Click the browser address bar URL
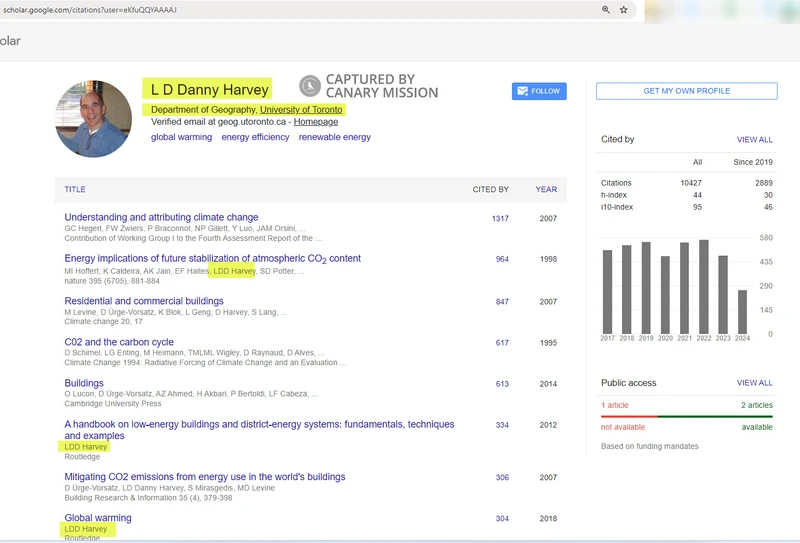 coord(90,10)
